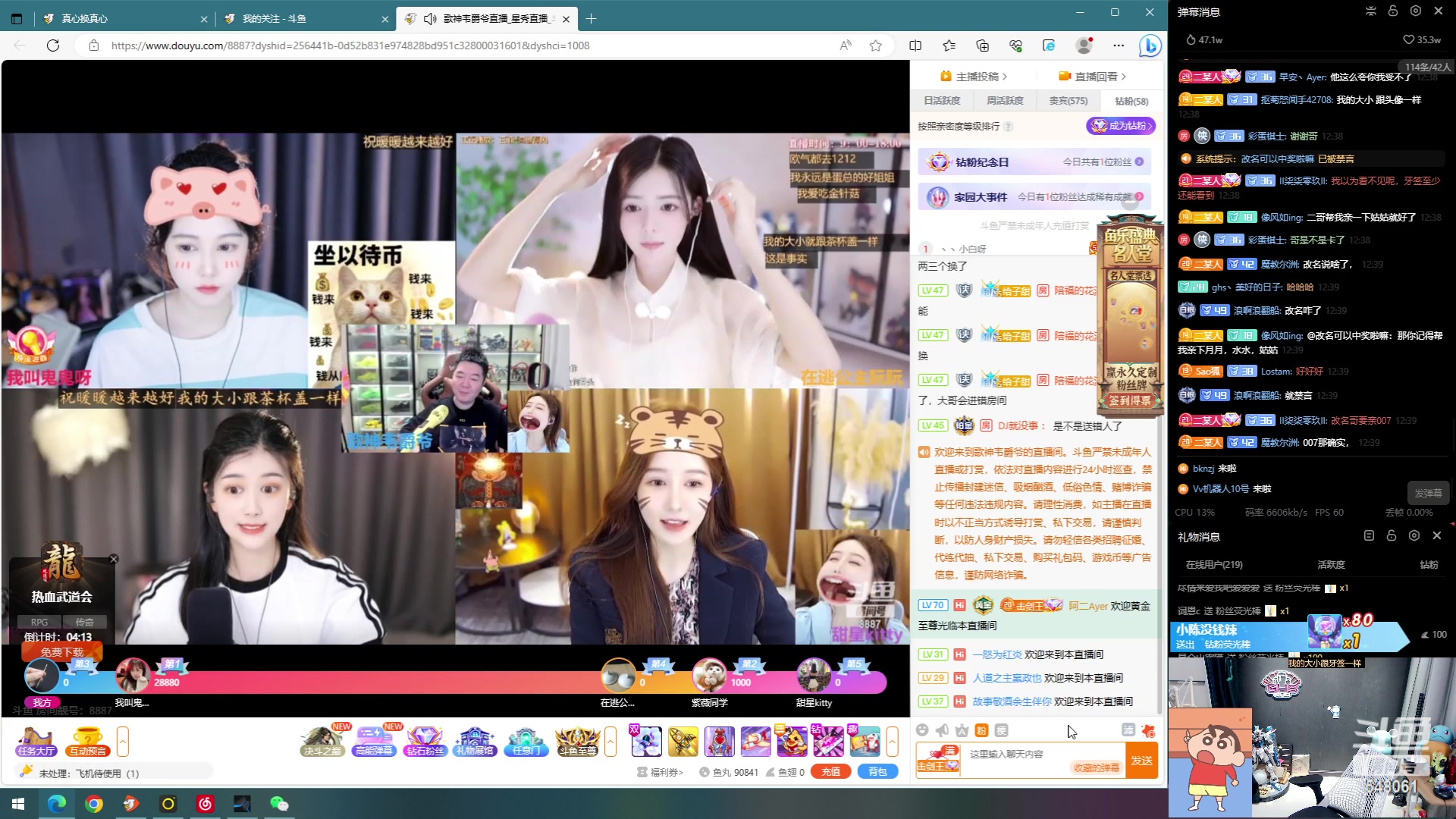Open the crown danmaku style icon
The width and height of the screenshot is (1456, 819).
(x=962, y=730)
